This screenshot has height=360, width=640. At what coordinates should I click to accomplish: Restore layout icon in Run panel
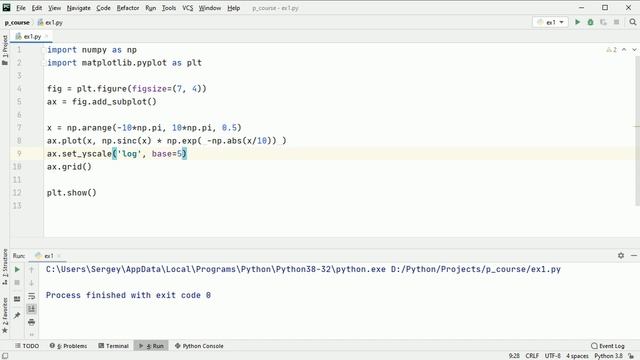(17, 299)
